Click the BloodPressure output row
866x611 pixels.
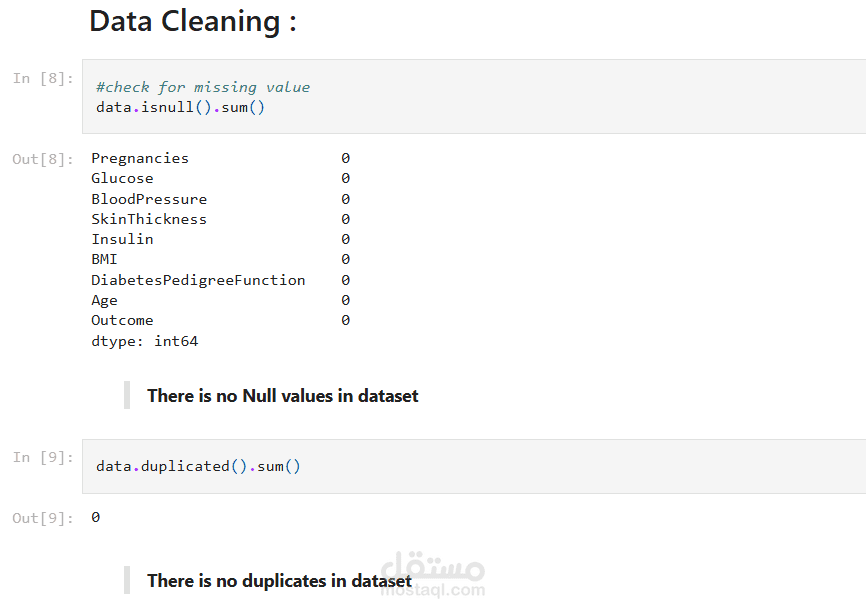[x=149, y=199]
